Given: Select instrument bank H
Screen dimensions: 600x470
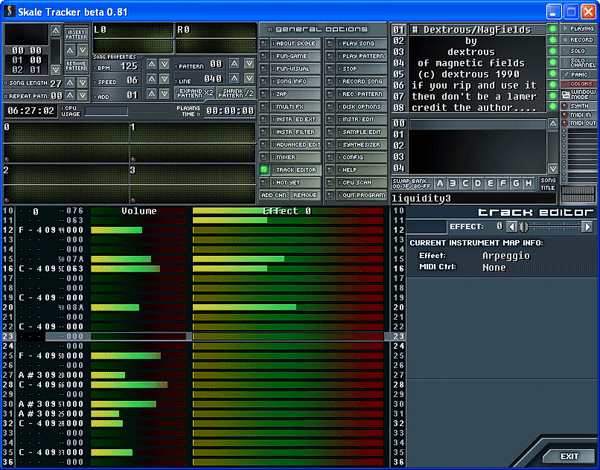Looking at the screenshot, I should coord(528,184).
